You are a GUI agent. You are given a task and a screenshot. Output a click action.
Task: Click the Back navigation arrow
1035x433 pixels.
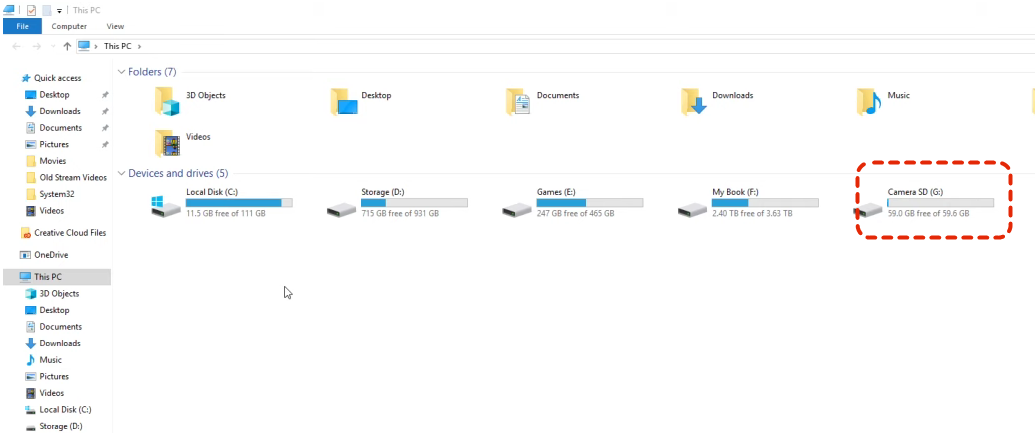(17, 46)
